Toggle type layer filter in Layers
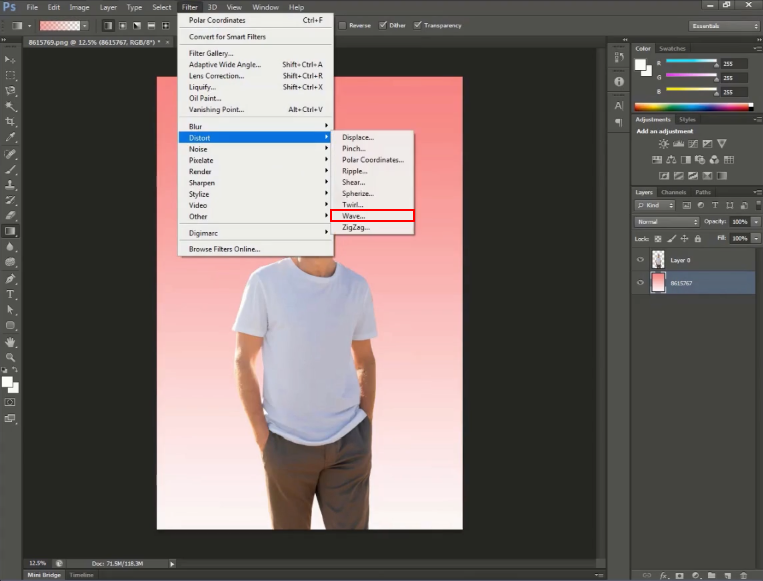Viewport: 763px width, 581px height. click(715, 205)
